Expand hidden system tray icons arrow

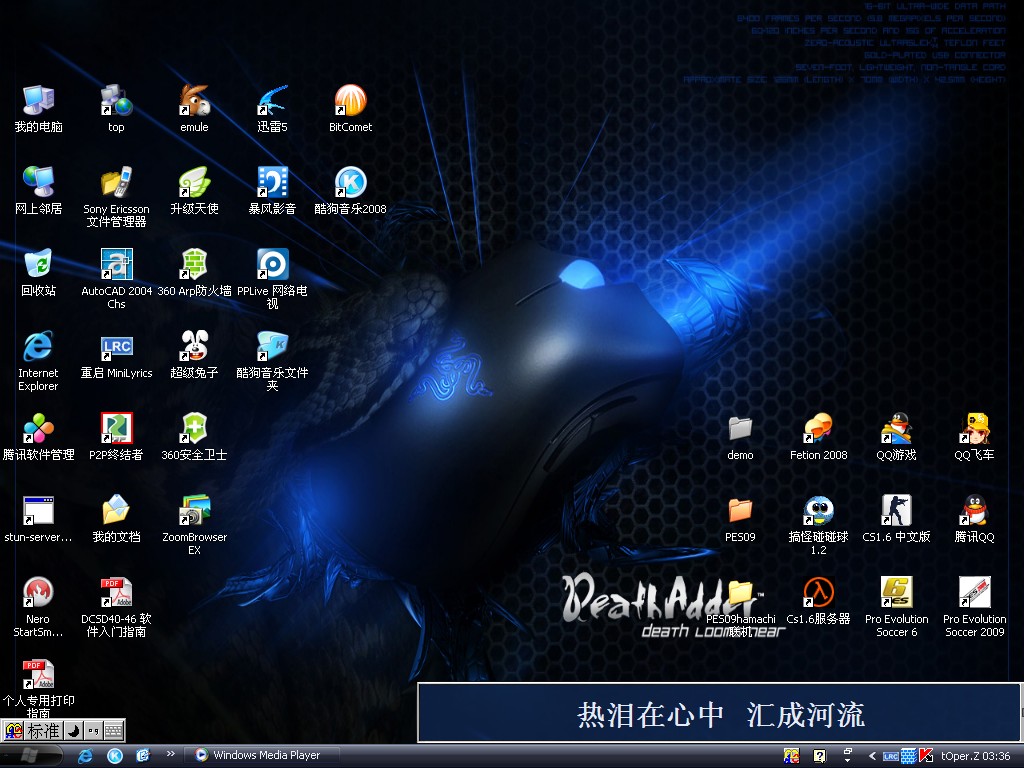pos(872,756)
